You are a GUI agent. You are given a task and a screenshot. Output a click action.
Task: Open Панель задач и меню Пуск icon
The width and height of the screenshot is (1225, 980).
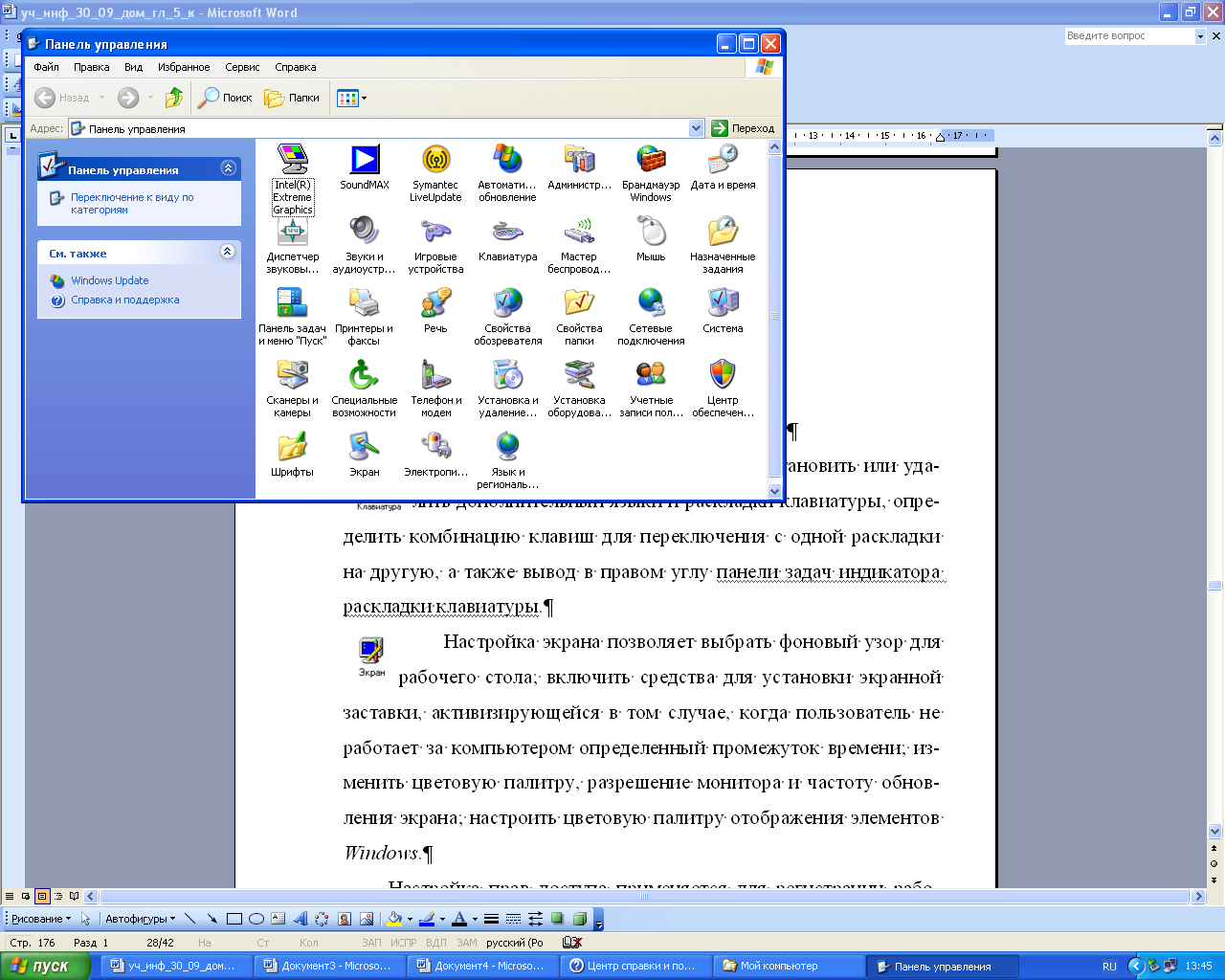tap(292, 303)
